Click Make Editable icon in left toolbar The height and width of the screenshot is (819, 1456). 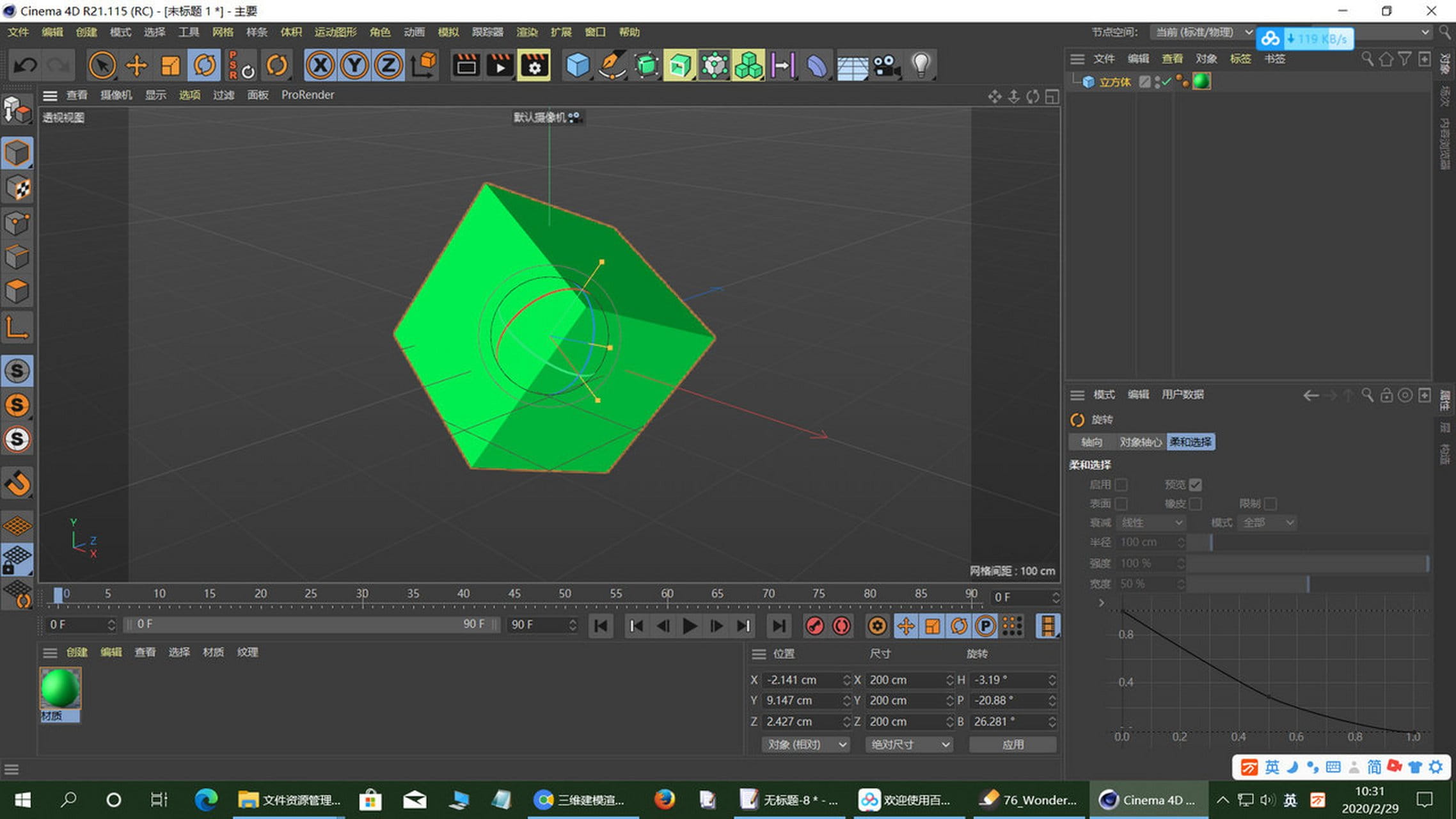pos(17,111)
